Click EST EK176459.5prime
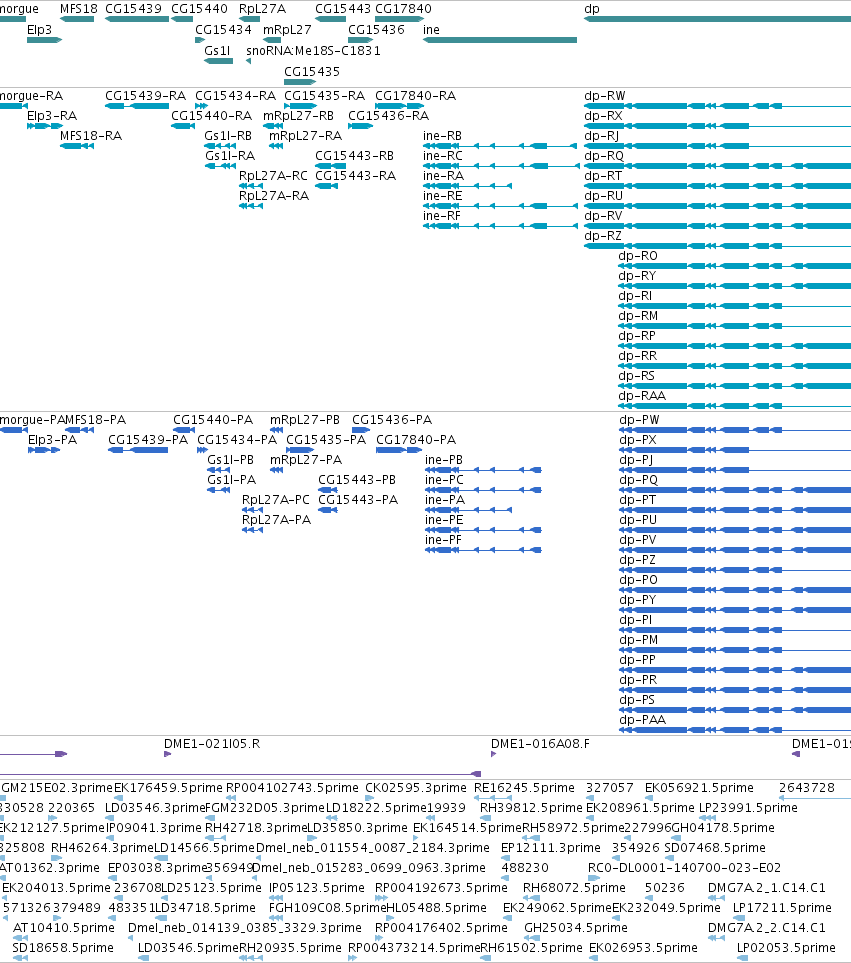 (168, 787)
